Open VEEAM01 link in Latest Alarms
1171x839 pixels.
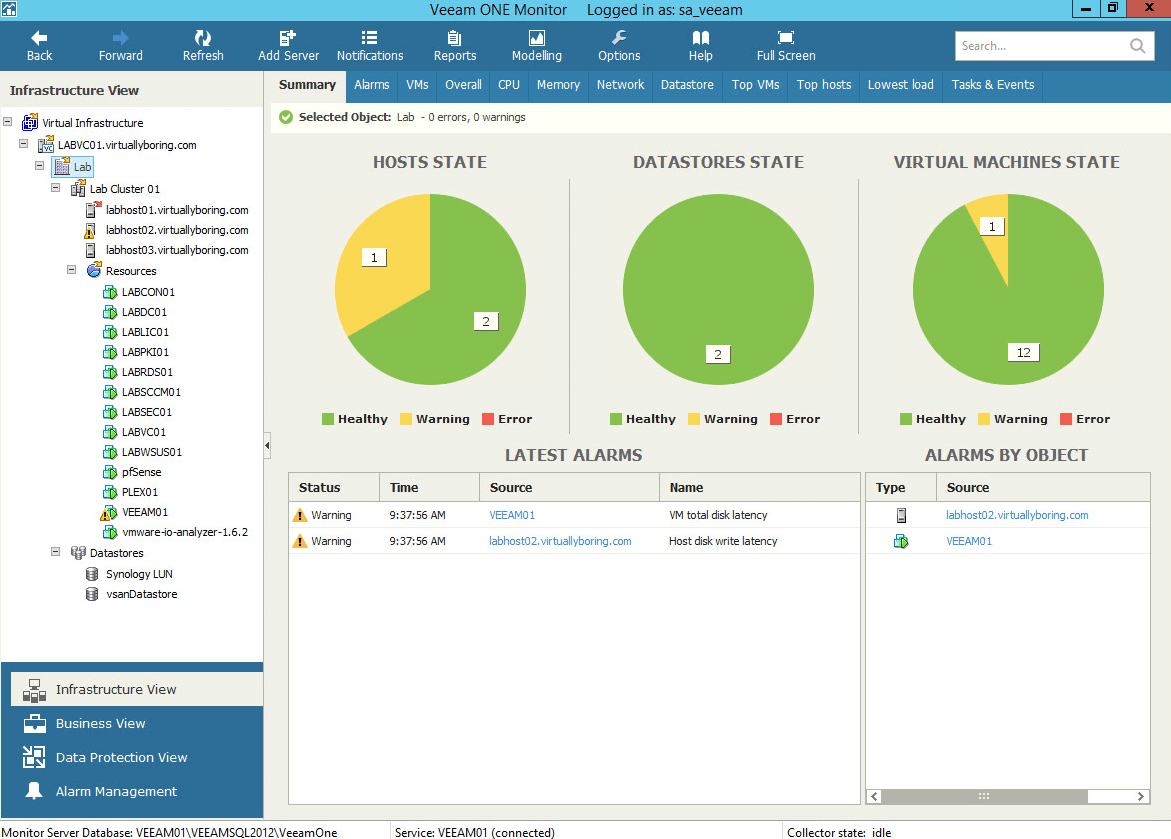click(x=512, y=515)
